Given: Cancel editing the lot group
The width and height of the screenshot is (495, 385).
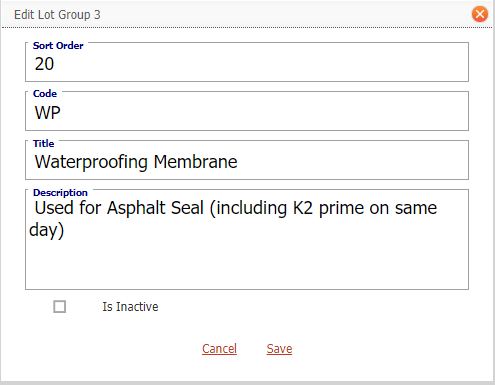Looking at the screenshot, I should [219, 349].
